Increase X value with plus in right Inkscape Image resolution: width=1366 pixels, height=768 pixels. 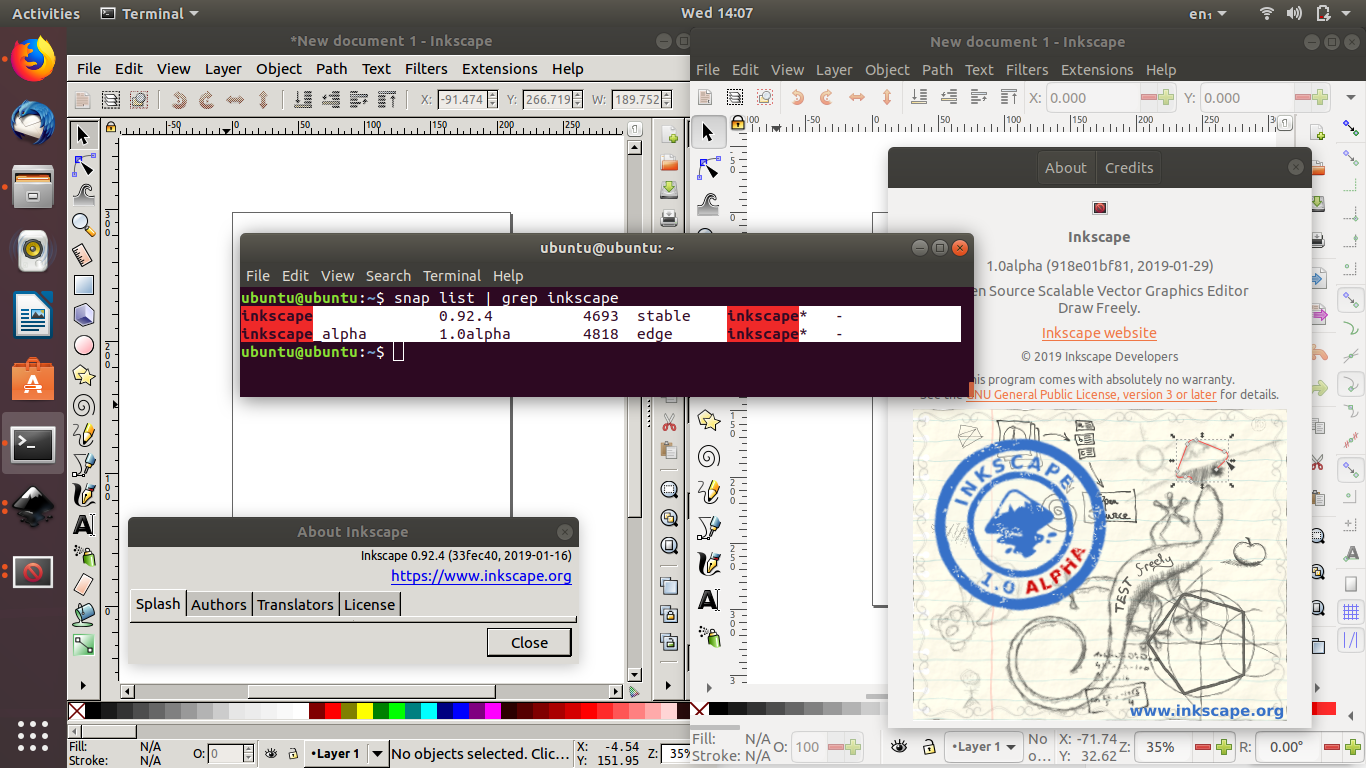click(1165, 98)
